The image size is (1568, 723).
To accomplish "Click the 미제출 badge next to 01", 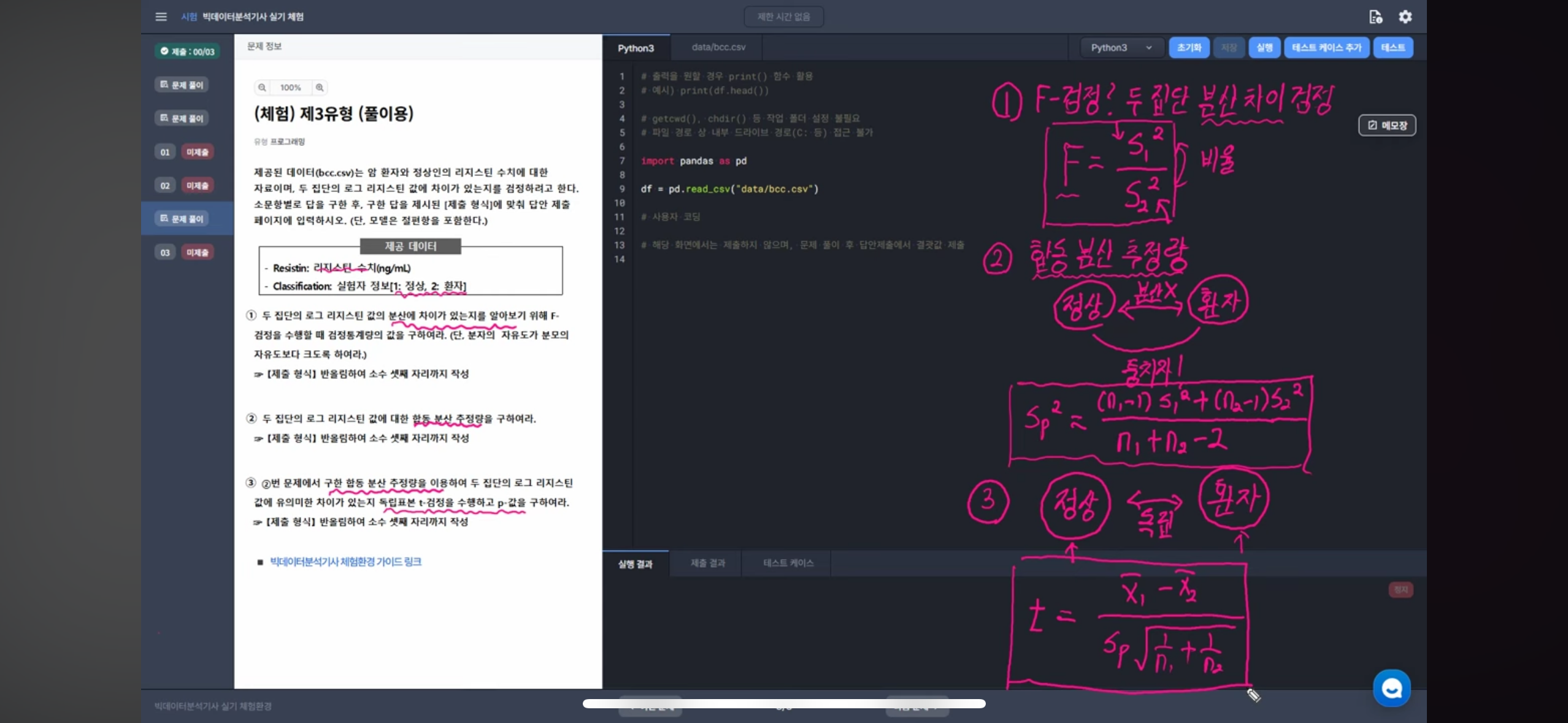I will (x=197, y=152).
